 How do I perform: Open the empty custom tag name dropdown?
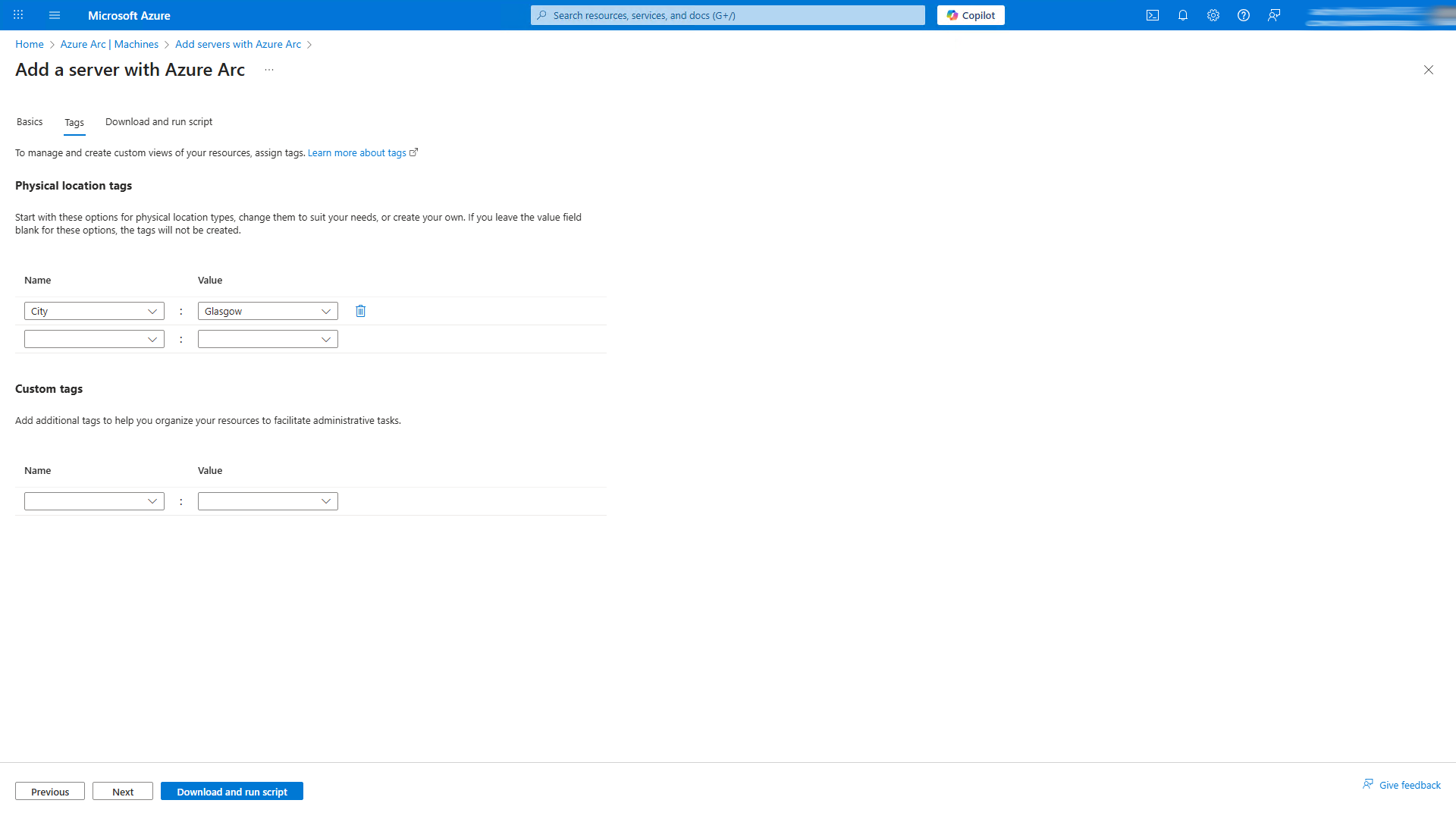tap(94, 500)
